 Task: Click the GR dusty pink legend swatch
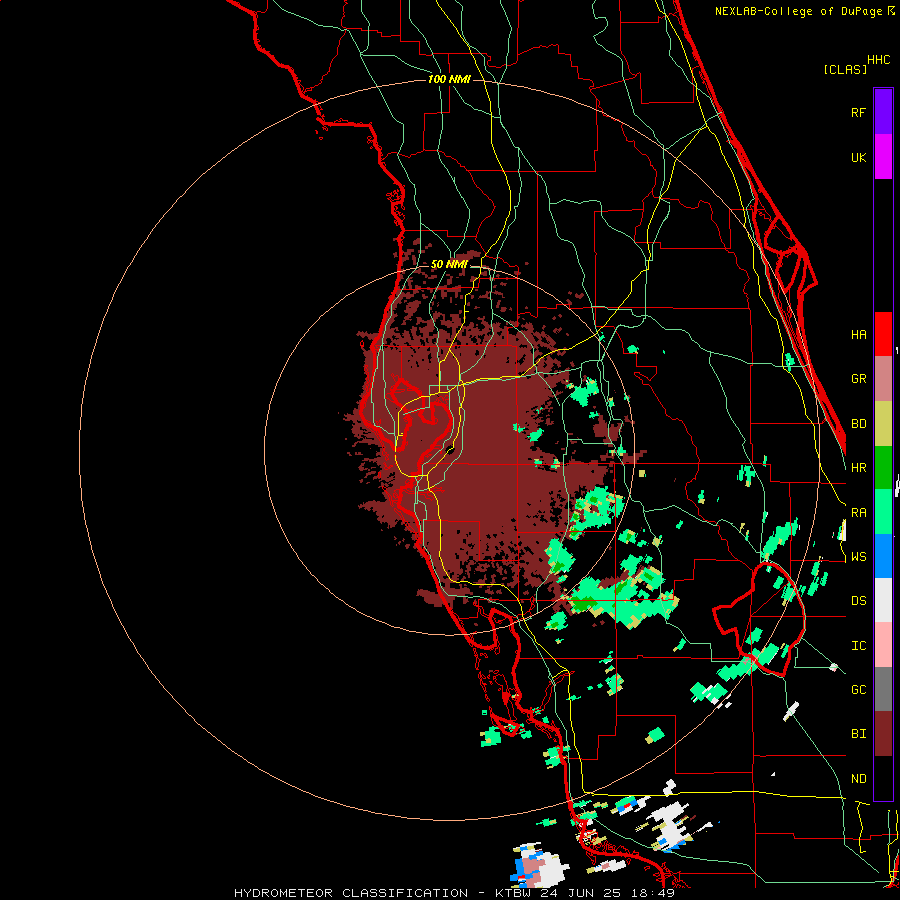[x=883, y=379]
